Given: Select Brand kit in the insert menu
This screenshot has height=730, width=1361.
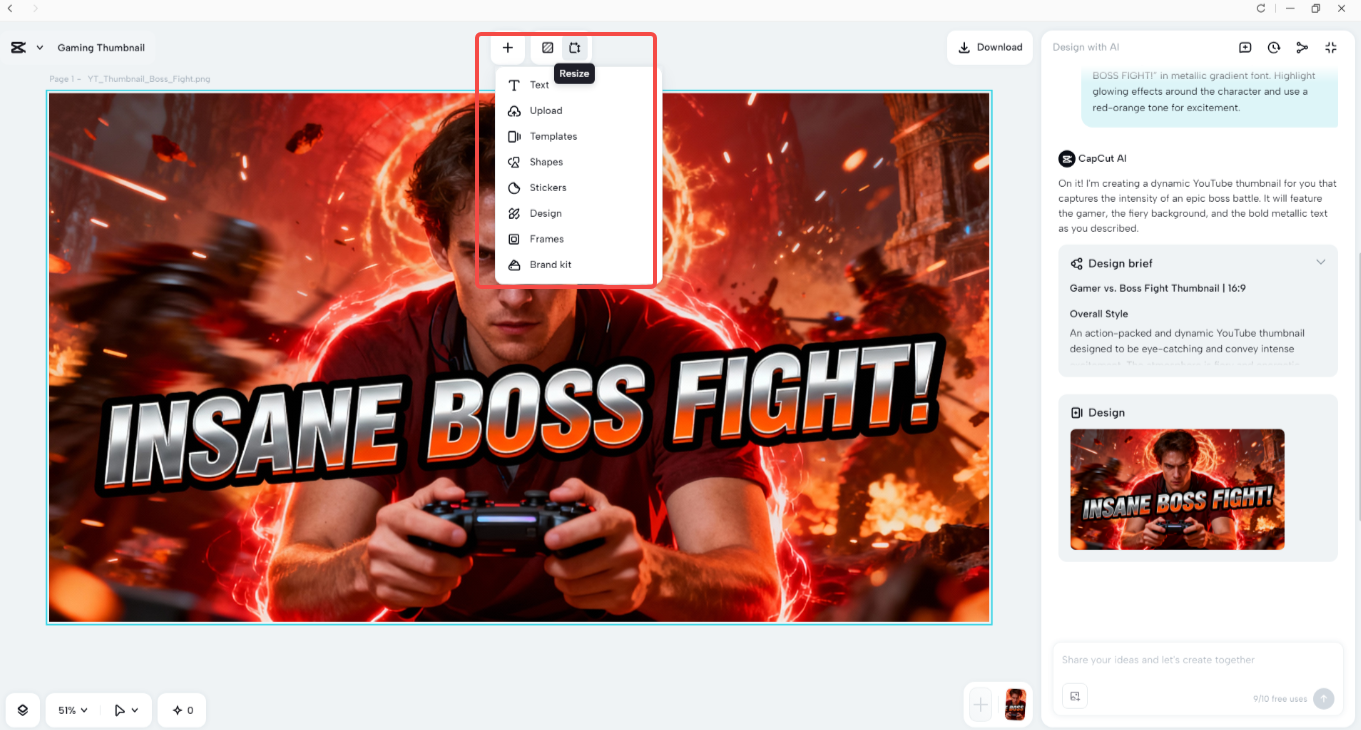Looking at the screenshot, I should pos(551,264).
